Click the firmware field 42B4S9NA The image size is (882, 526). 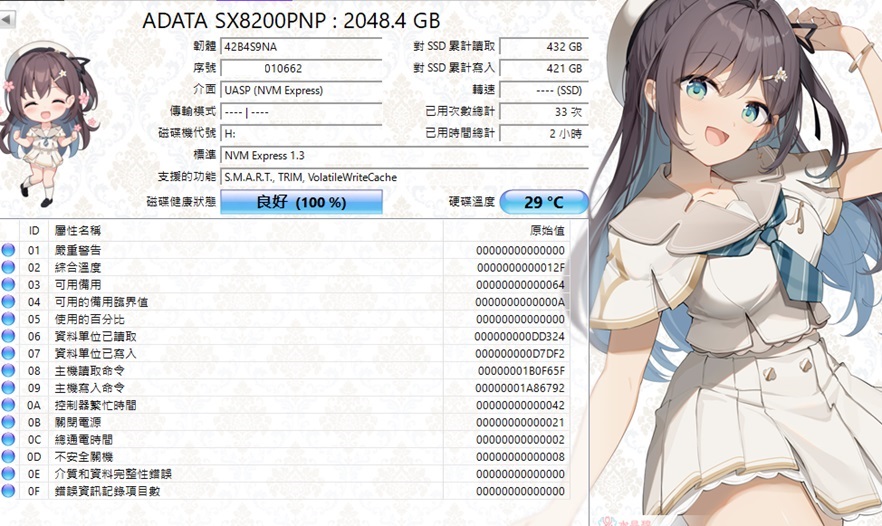pyautogui.click(x=301, y=47)
